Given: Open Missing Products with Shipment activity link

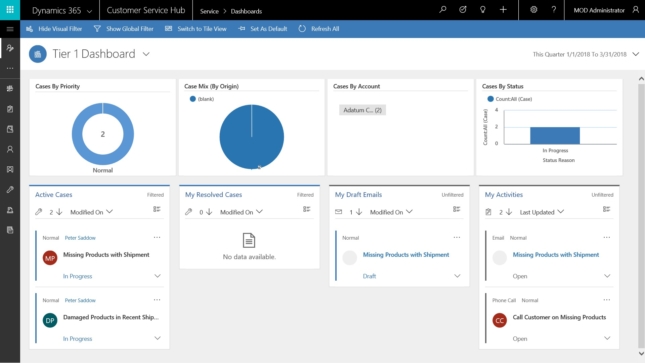Looking at the screenshot, I should (x=555, y=255).
